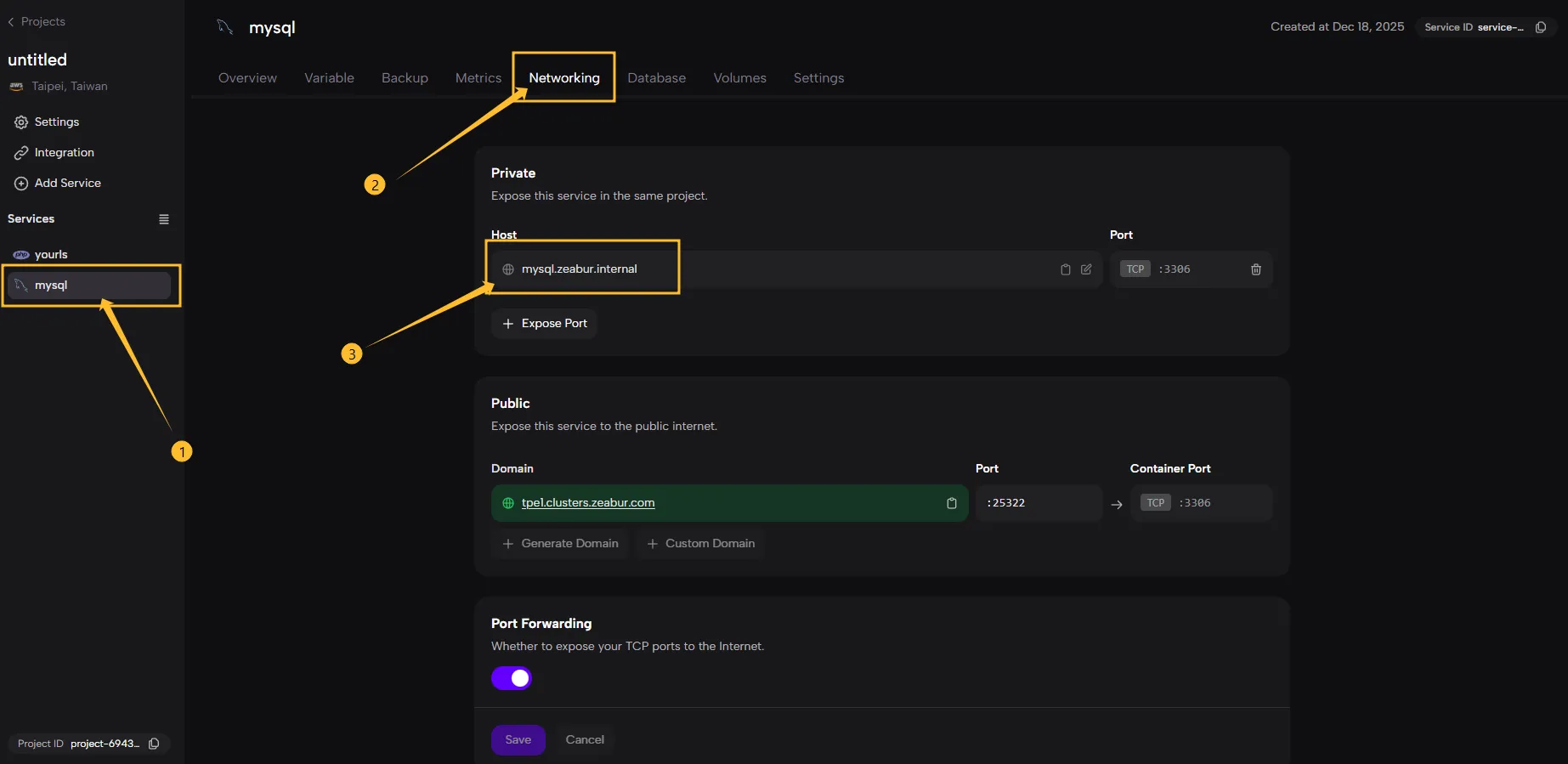The width and height of the screenshot is (1568, 764).
Task: Copy the public domain tpe1.clusters.zeabur.com
Action: pos(951,503)
